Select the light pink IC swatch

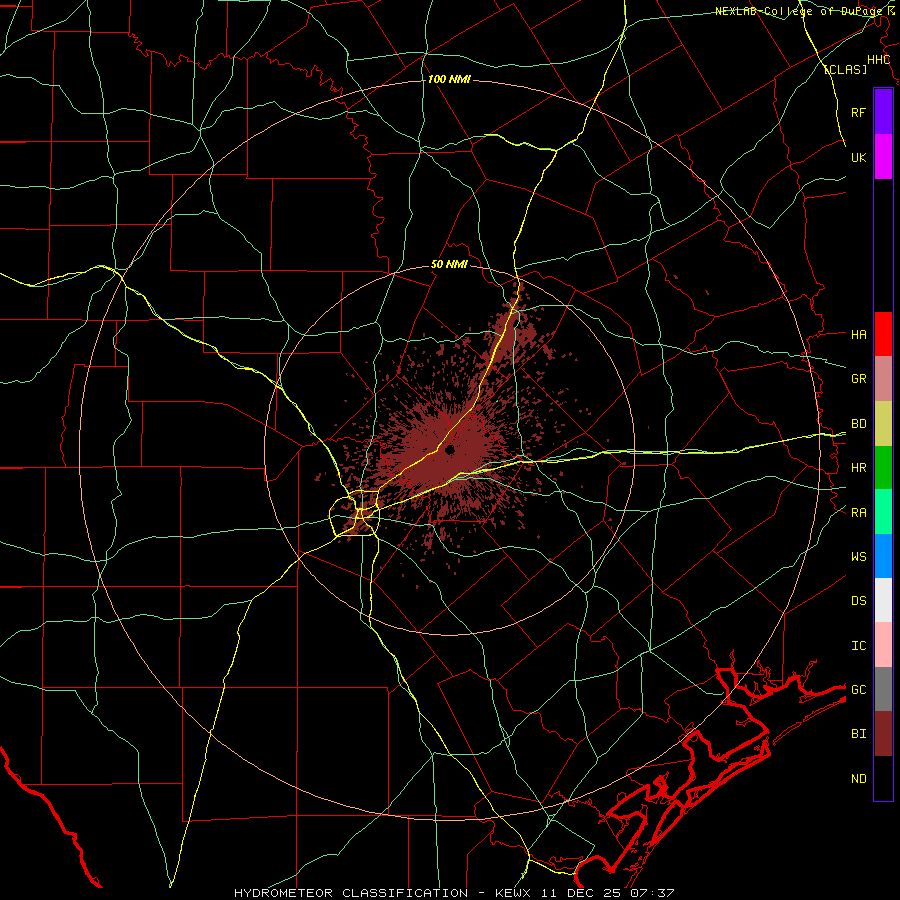883,645
